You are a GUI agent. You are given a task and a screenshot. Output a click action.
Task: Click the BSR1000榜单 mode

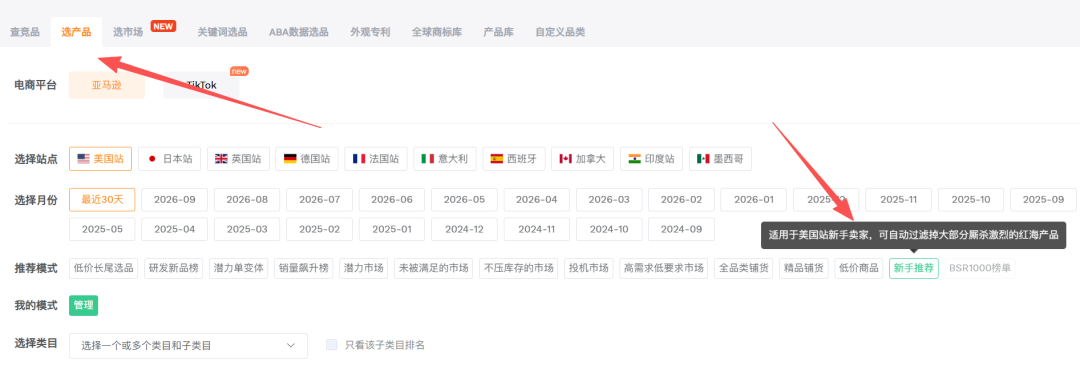pos(979,268)
